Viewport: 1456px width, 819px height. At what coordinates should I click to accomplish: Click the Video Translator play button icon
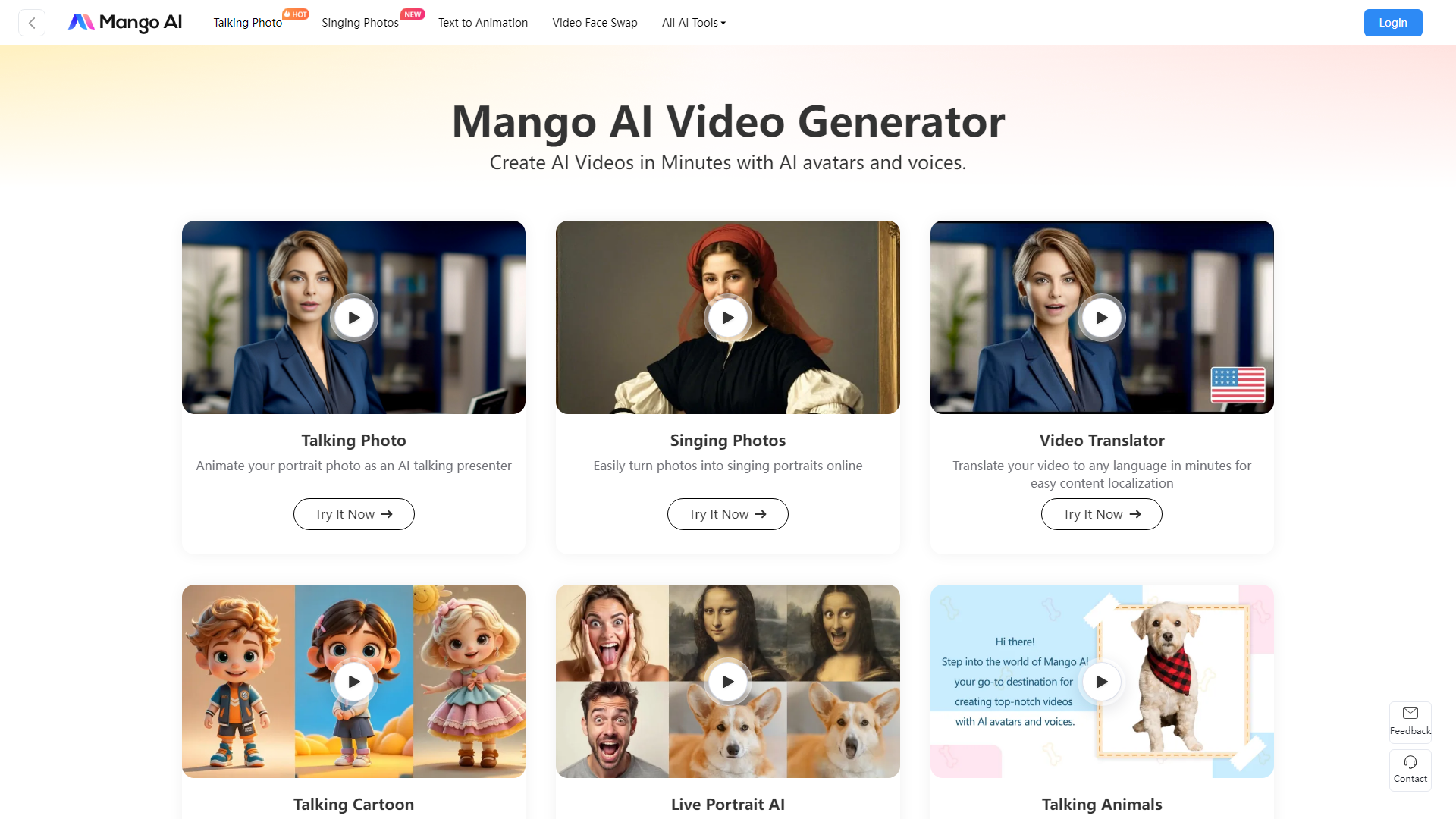coord(1101,317)
